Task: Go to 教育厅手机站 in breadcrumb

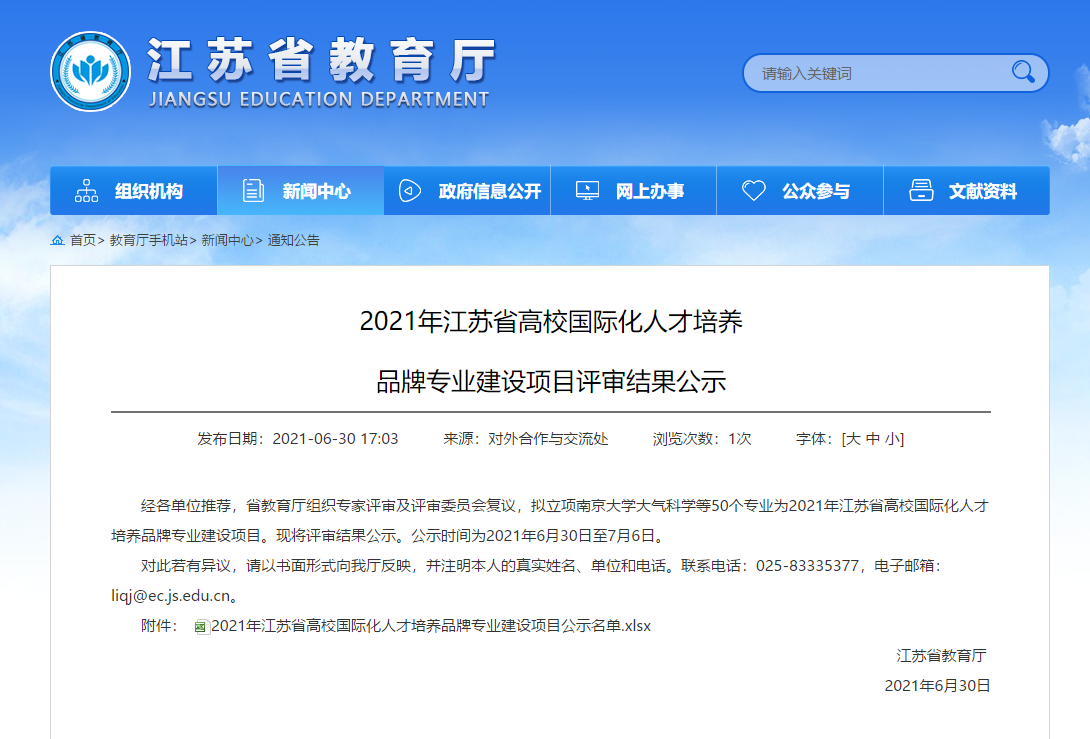Action: click(148, 240)
